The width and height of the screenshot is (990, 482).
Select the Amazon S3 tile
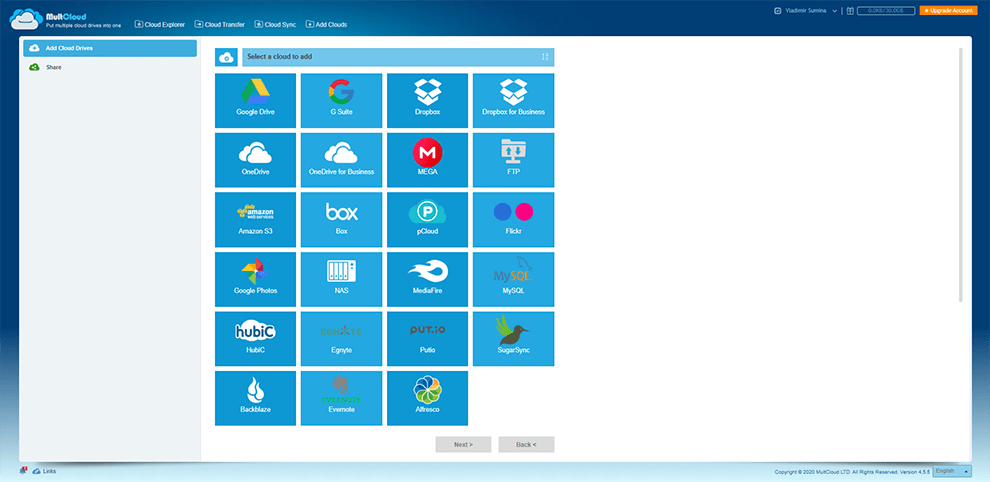tap(255, 220)
